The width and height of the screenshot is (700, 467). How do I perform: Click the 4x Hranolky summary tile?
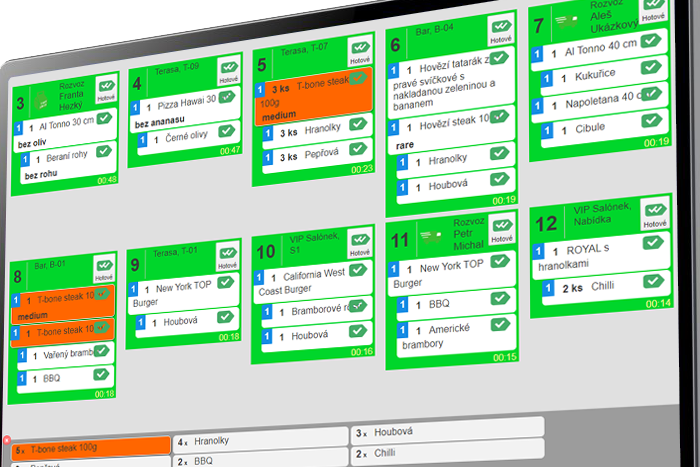258,441
